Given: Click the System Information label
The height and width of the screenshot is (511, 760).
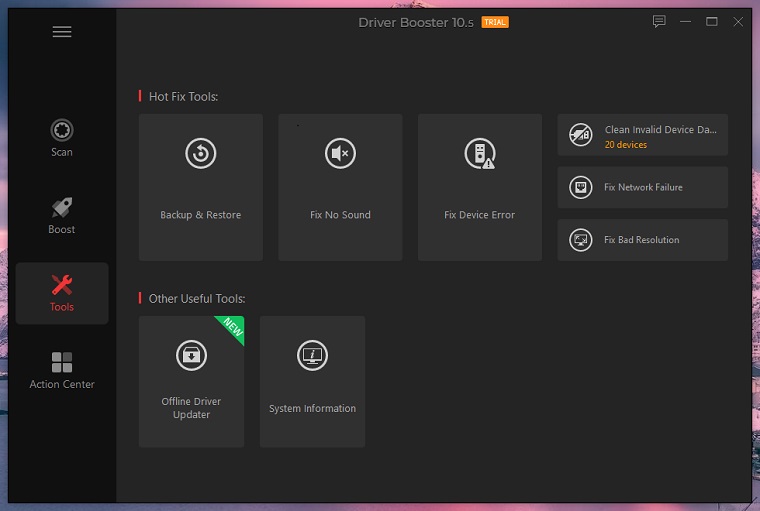Looking at the screenshot, I should (313, 408).
